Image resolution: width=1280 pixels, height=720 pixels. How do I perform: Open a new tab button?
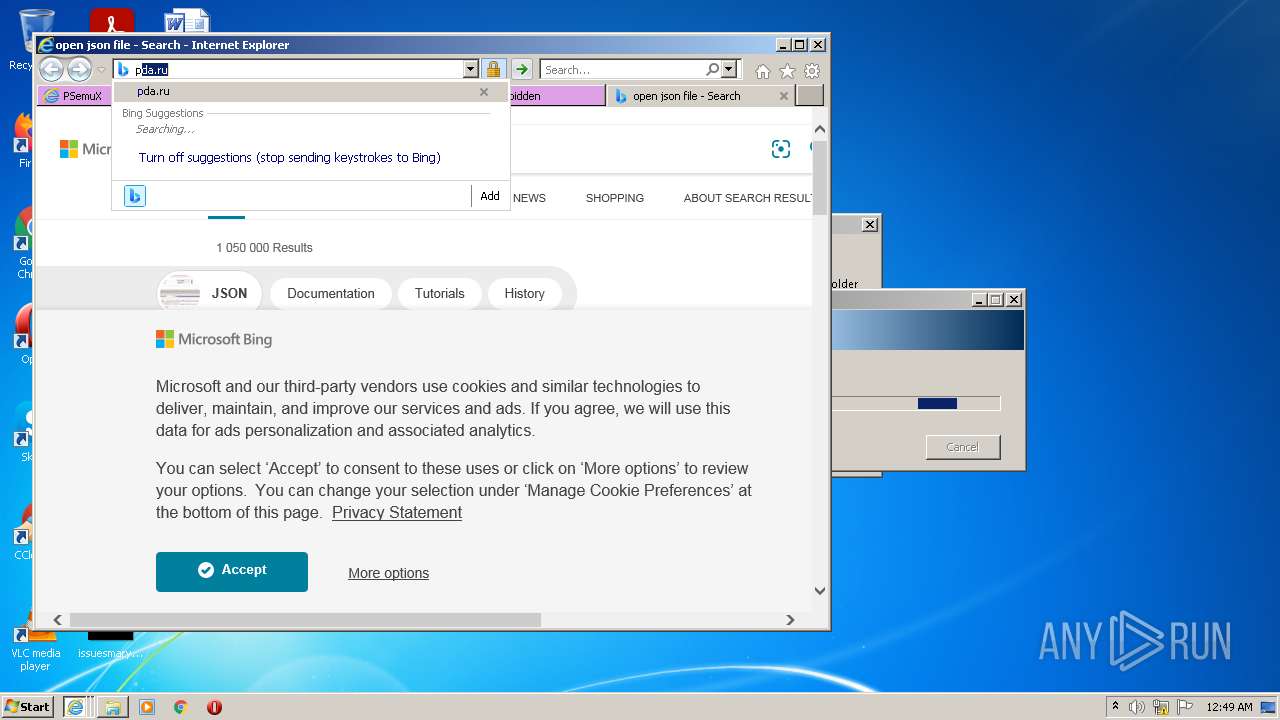click(809, 96)
